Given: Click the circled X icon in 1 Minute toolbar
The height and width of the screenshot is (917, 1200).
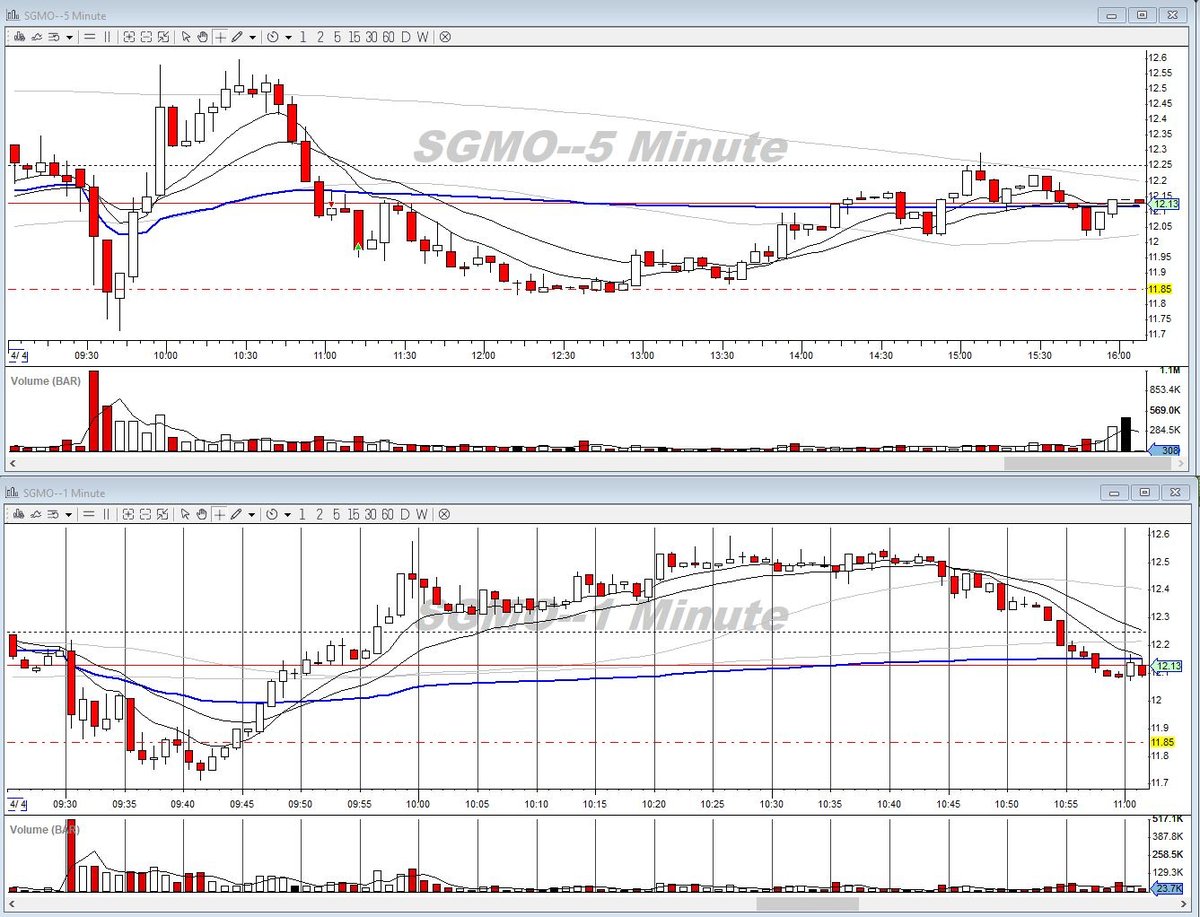Looking at the screenshot, I should [x=445, y=514].
